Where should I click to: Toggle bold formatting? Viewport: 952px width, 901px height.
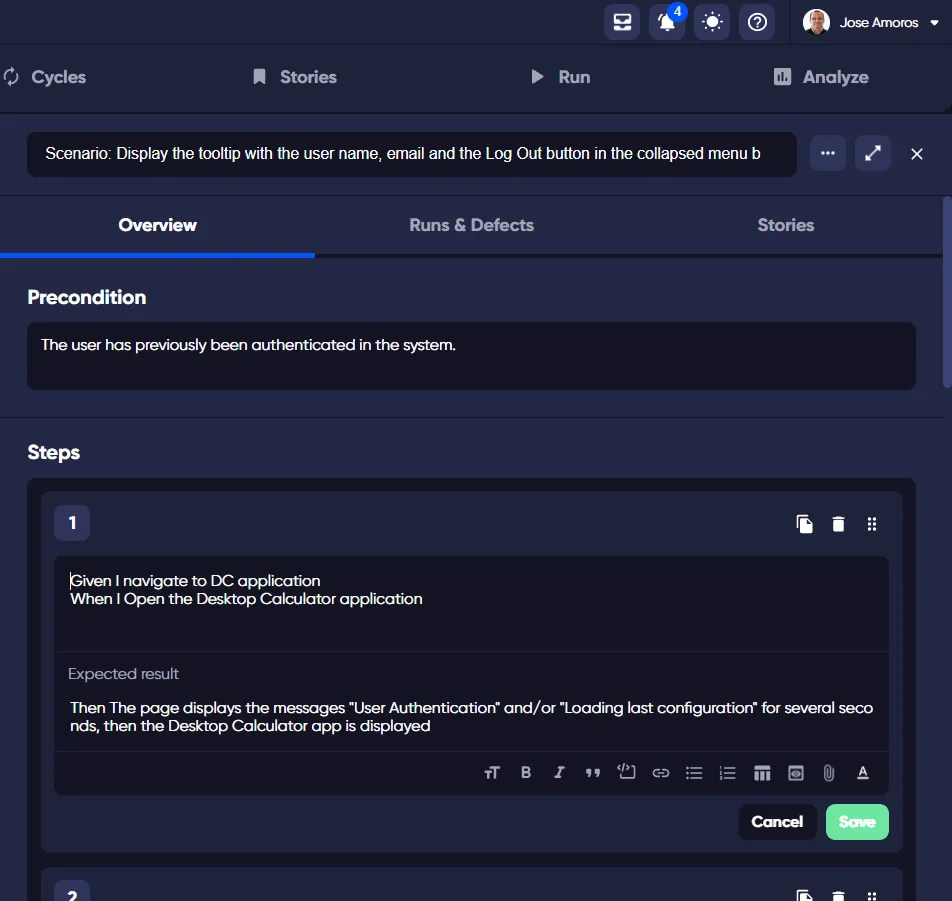click(526, 772)
